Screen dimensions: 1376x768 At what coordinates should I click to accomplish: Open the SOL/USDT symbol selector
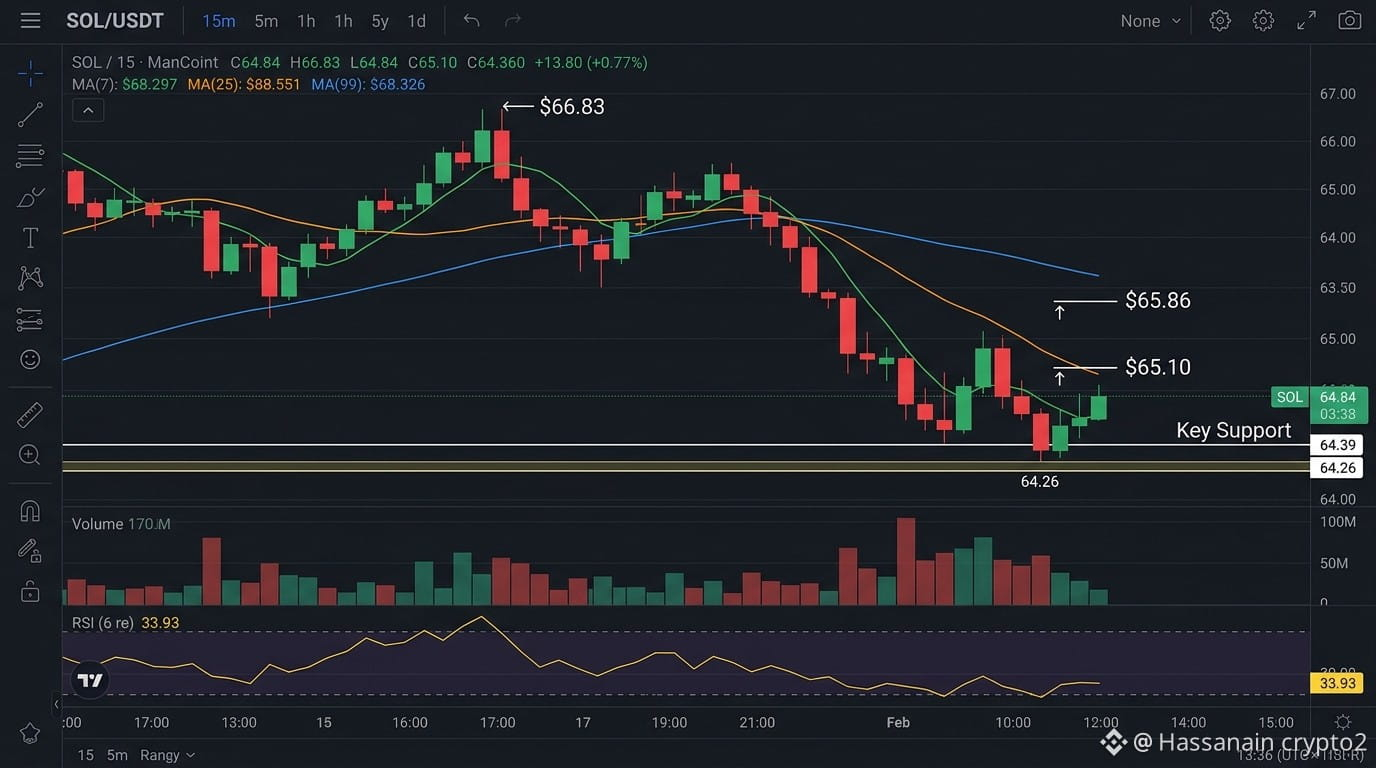point(114,21)
